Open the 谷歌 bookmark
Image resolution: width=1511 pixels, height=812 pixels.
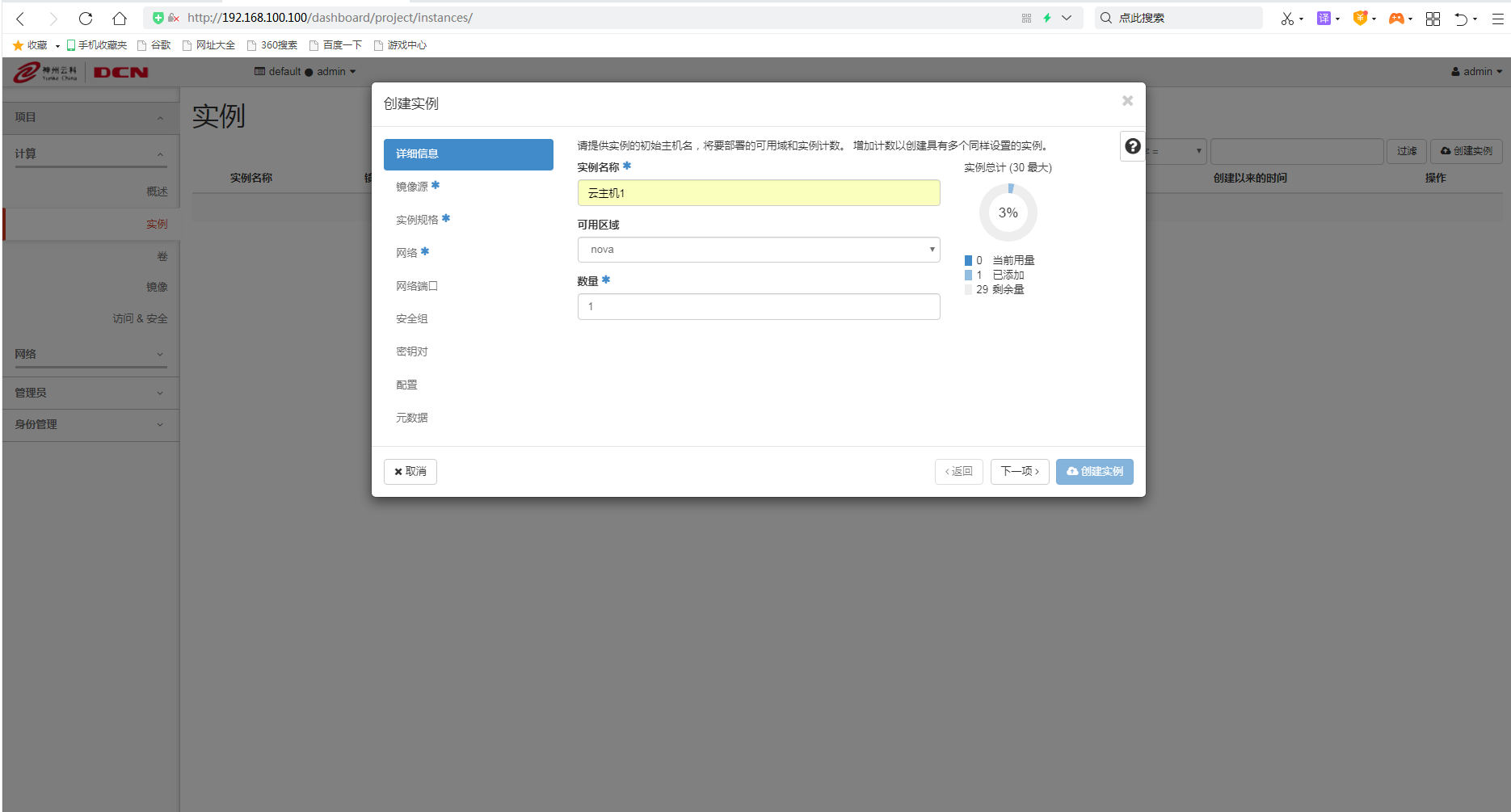[x=154, y=45]
